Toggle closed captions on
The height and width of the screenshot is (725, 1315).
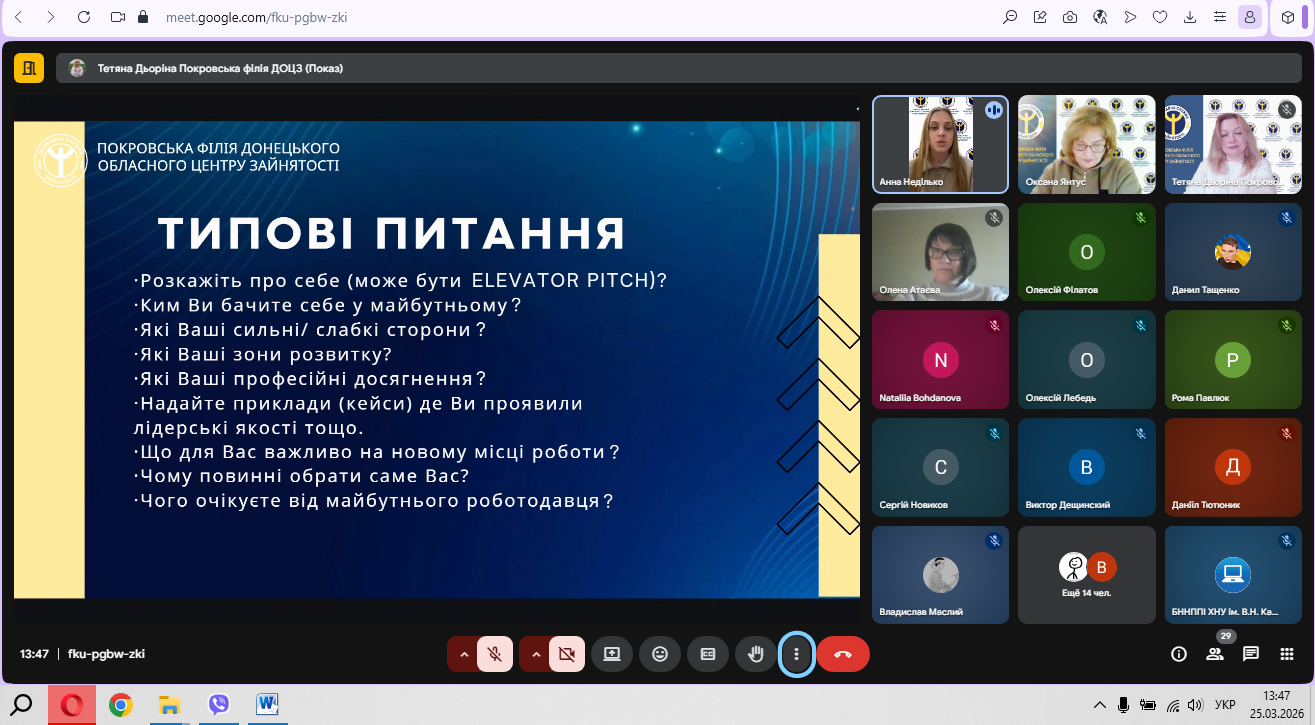[x=708, y=654]
